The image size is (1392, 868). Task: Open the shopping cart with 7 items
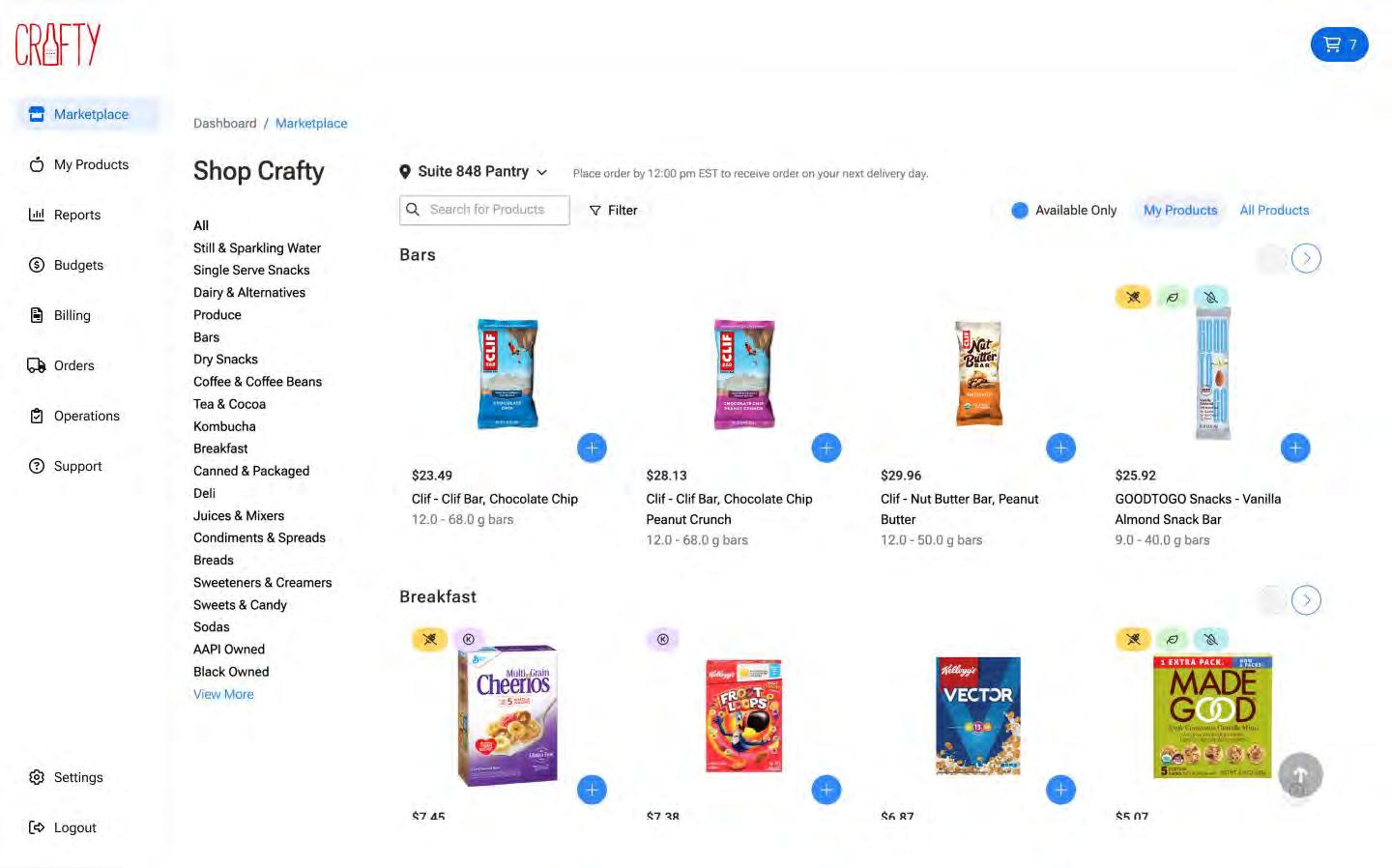pos(1339,44)
